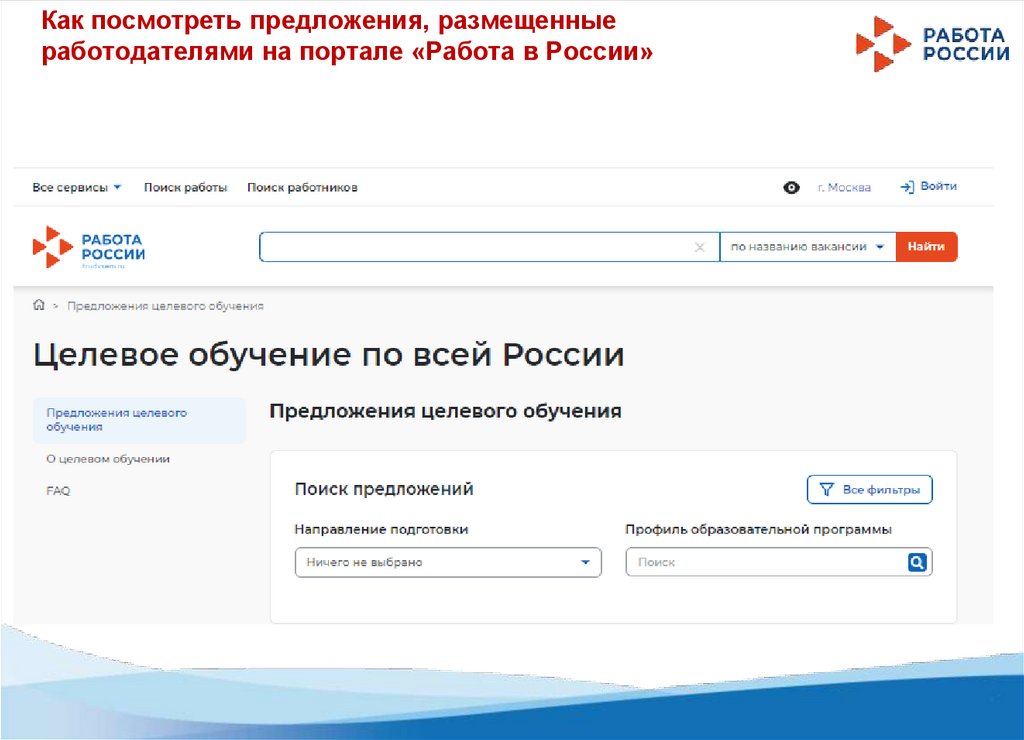
Task: Click the magnifier icon in profile search
Action: point(917,562)
